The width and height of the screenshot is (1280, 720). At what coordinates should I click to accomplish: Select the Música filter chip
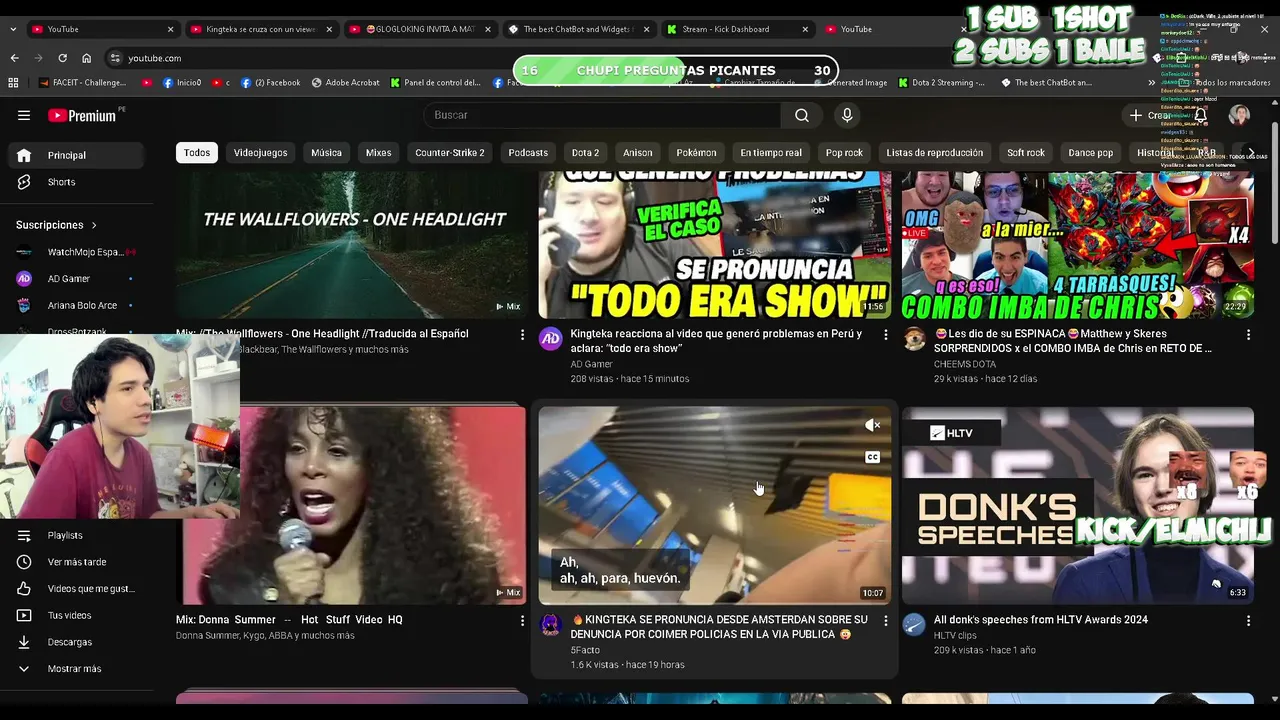(x=326, y=153)
